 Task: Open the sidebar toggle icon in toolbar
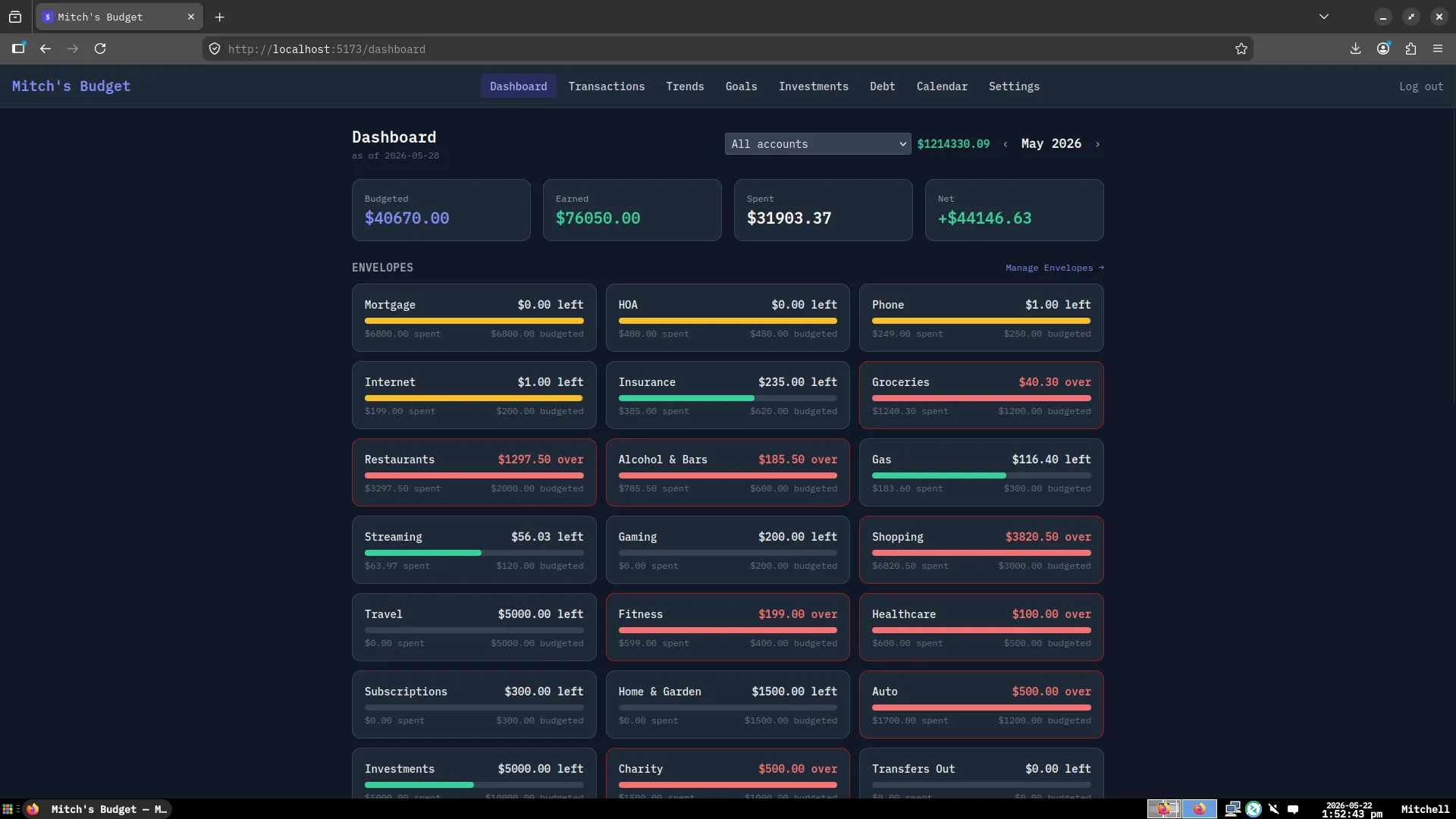click(18, 49)
